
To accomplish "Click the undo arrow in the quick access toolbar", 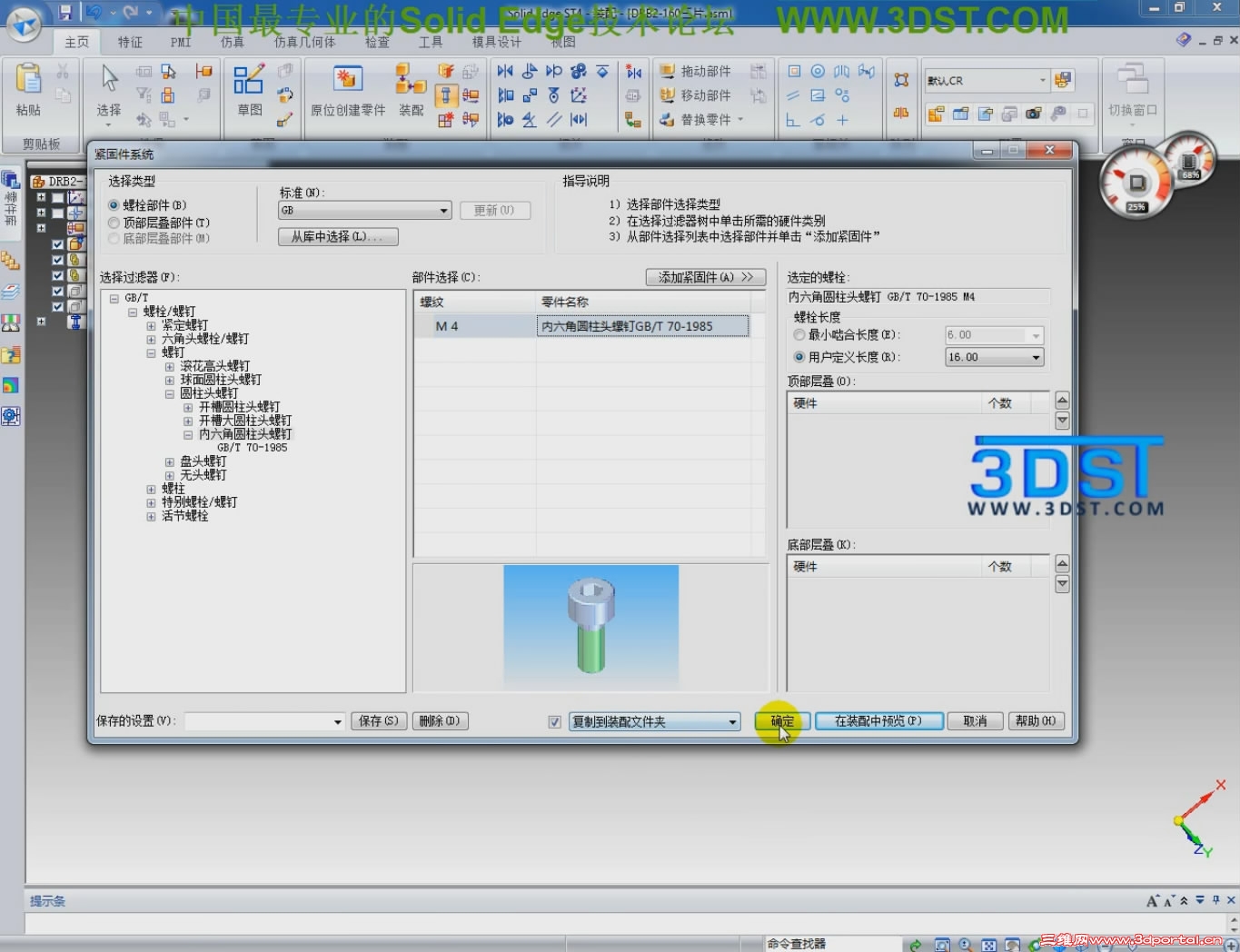I will tap(94, 13).
